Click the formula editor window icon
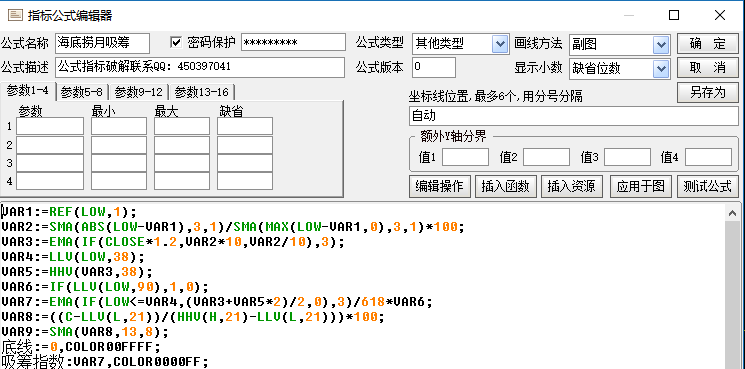 [x=16, y=15]
